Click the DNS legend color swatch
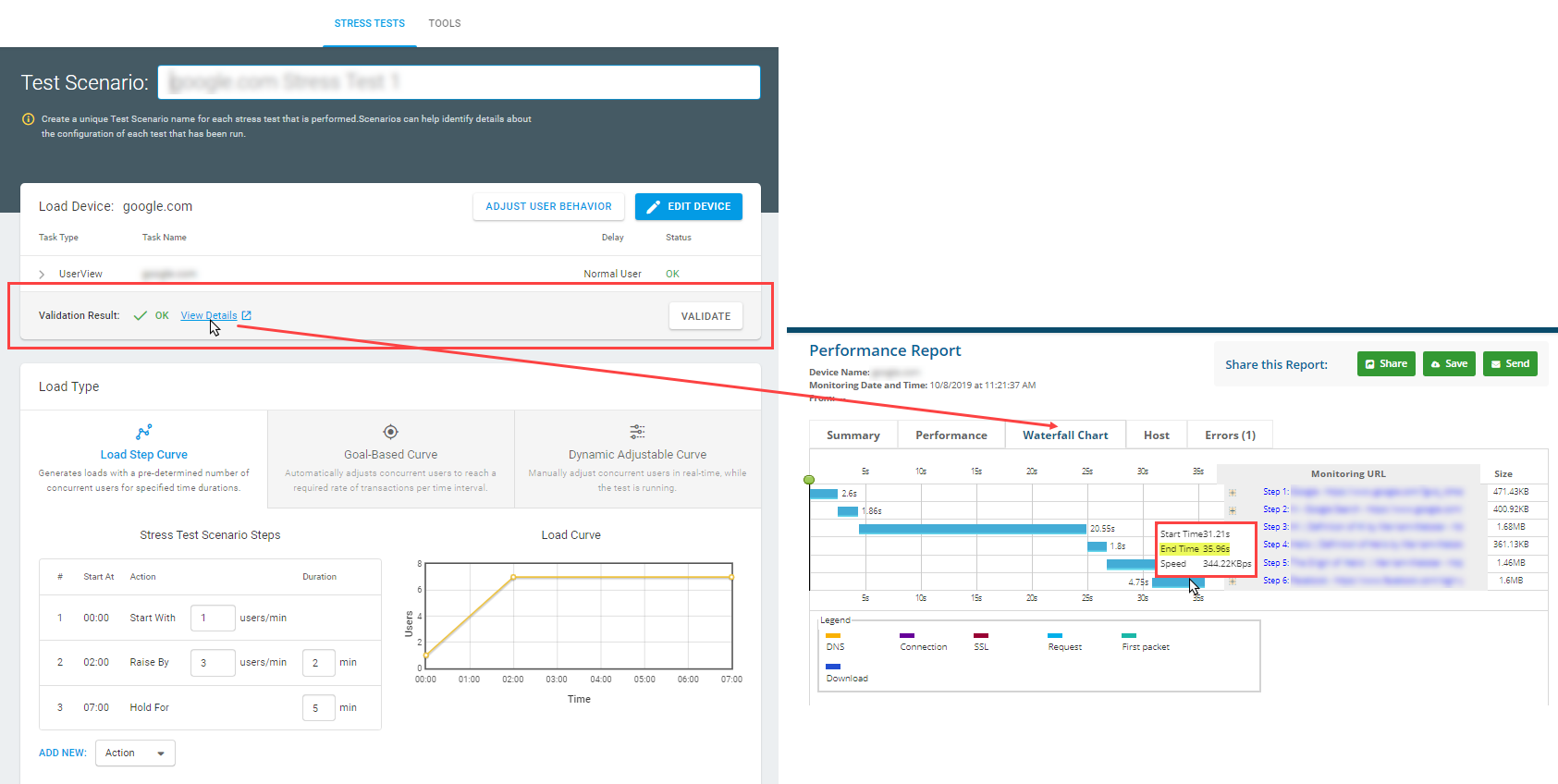The image size is (1558, 784). 832,636
